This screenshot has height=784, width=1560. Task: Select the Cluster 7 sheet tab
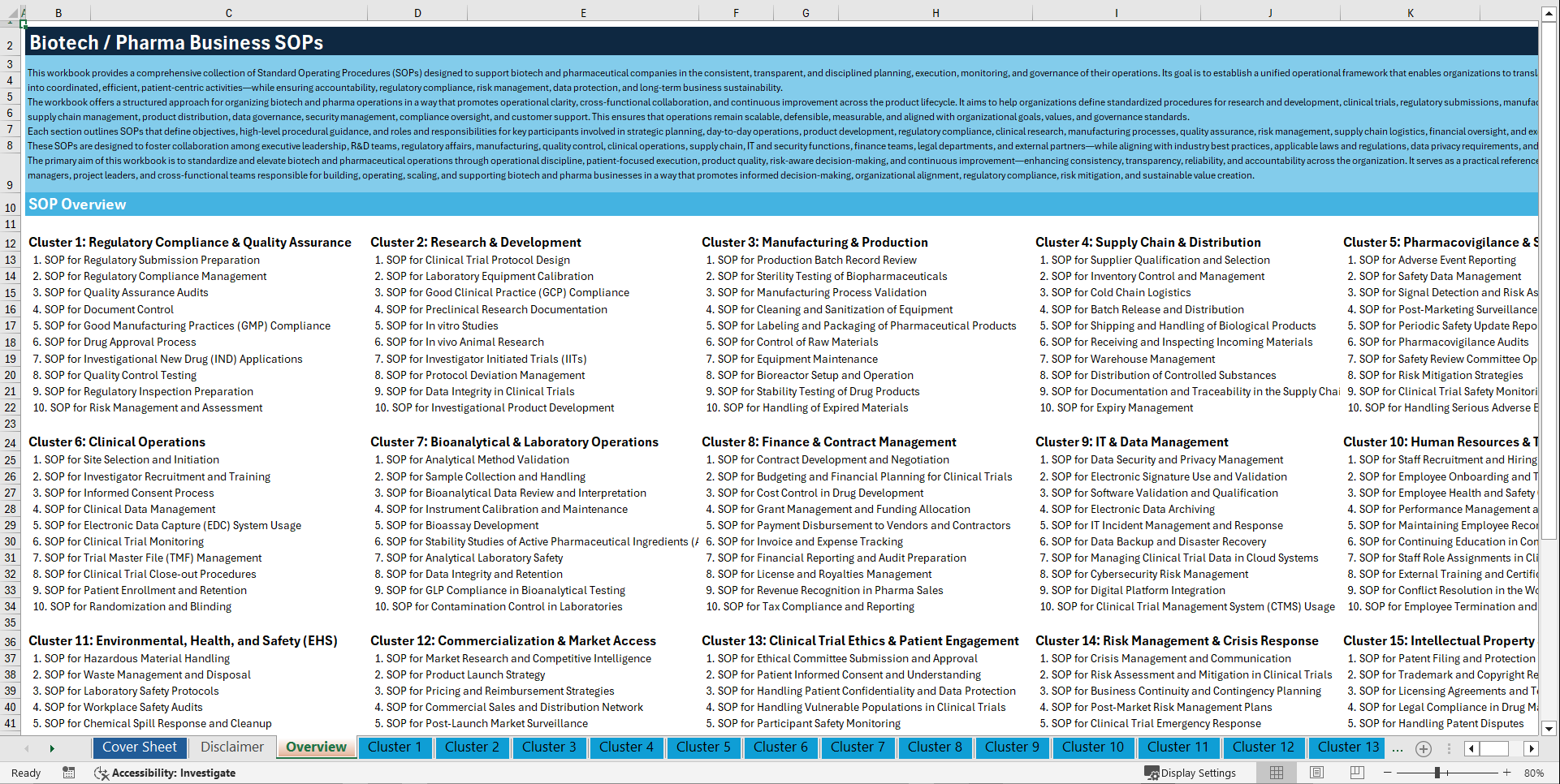coord(858,747)
